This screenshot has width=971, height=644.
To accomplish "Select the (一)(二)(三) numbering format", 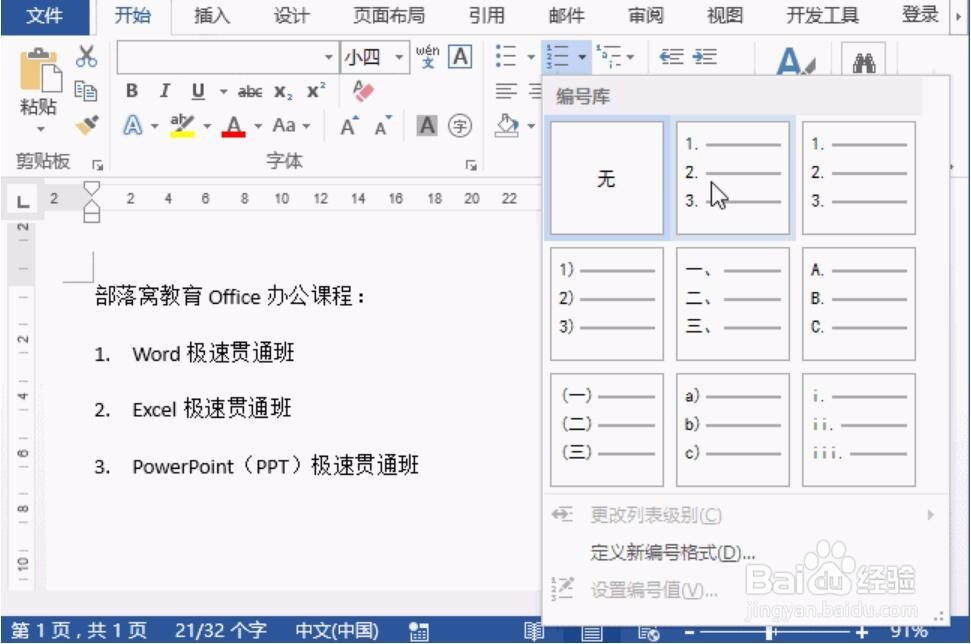I will (x=607, y=430).
